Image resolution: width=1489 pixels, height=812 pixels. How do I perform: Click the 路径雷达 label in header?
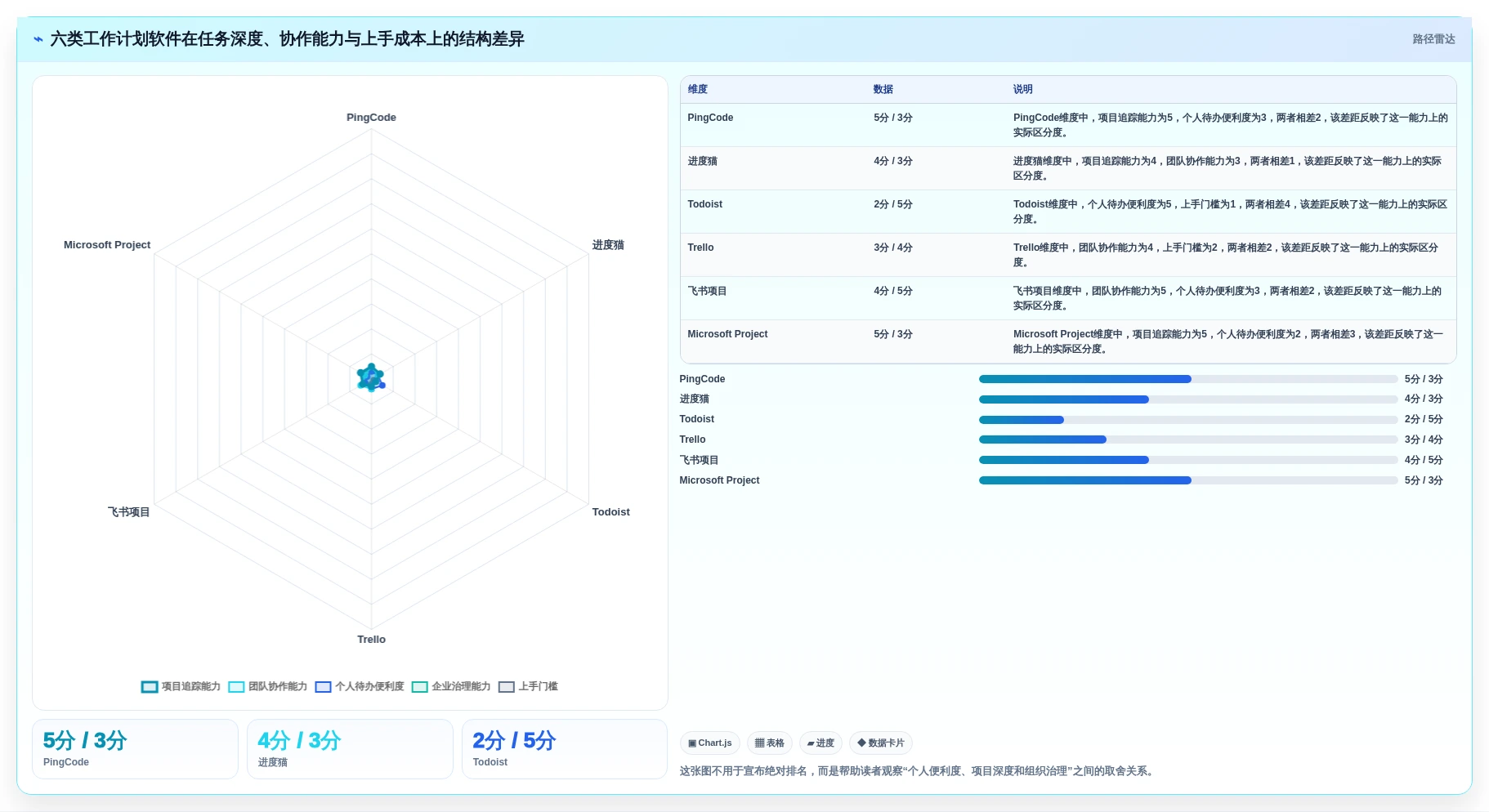pyautogui.click(x=1434, y=39)
